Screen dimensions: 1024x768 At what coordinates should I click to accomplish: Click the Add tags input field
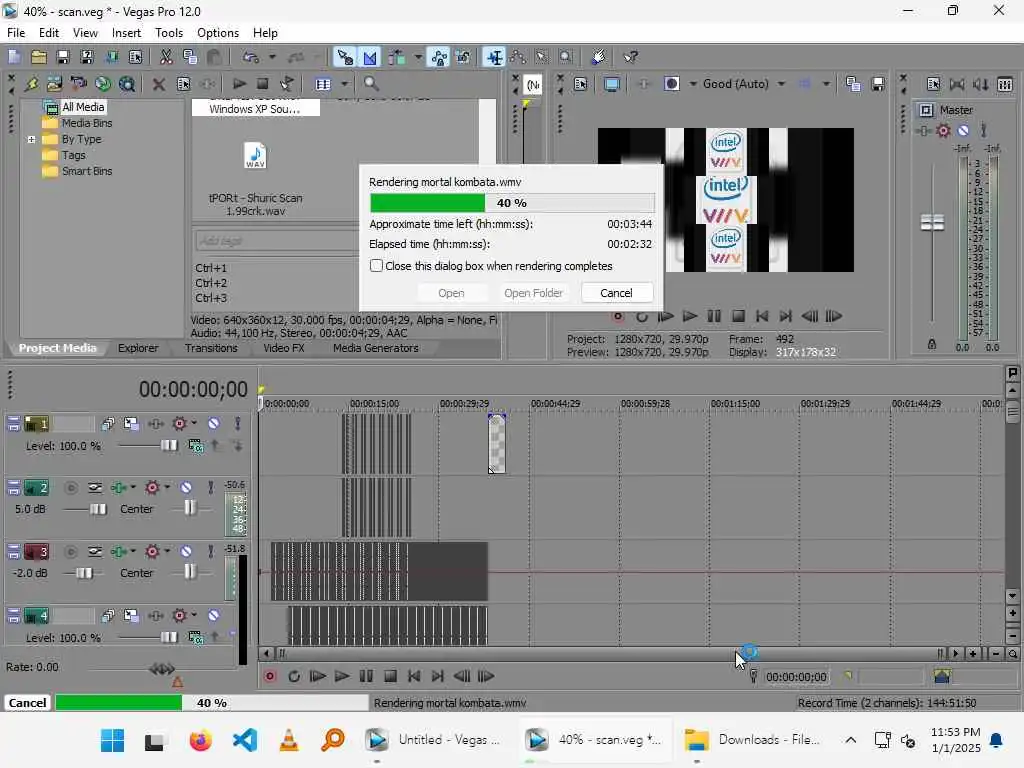pos(276,241)
